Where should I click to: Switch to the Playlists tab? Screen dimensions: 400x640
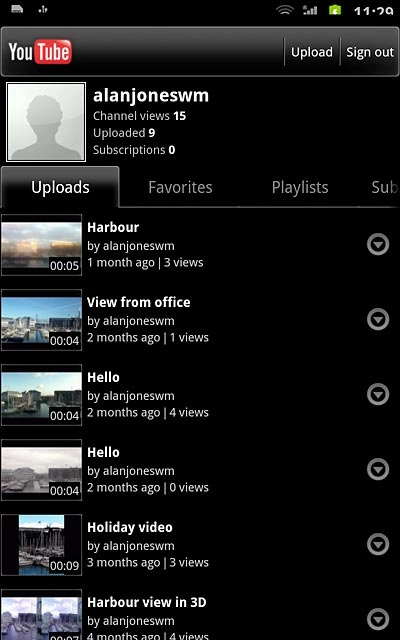300,187
